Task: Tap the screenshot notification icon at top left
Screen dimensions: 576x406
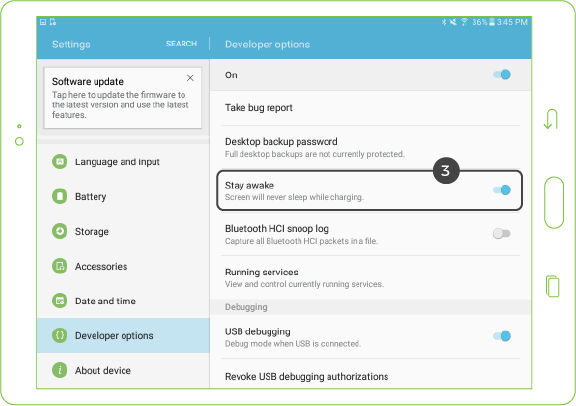Action: point(43,22)
